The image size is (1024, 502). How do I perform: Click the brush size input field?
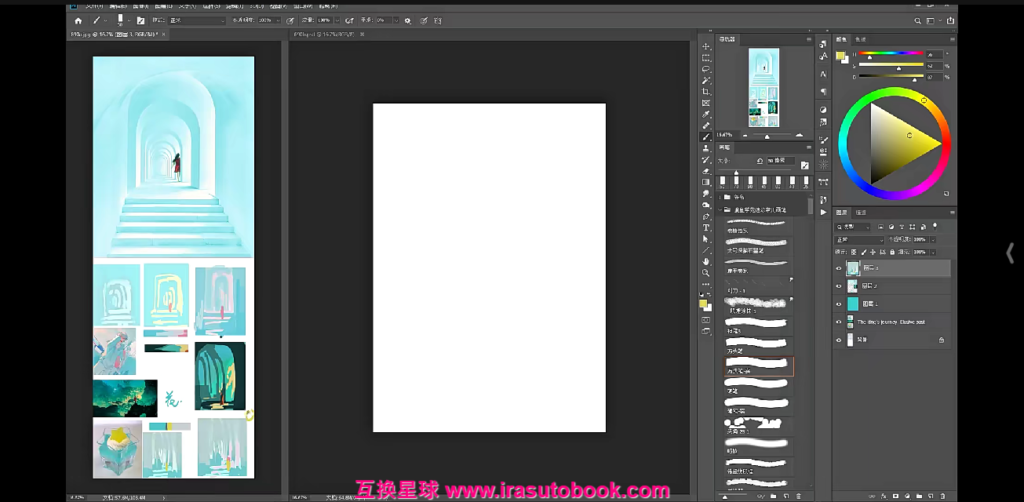coord(781,161)
